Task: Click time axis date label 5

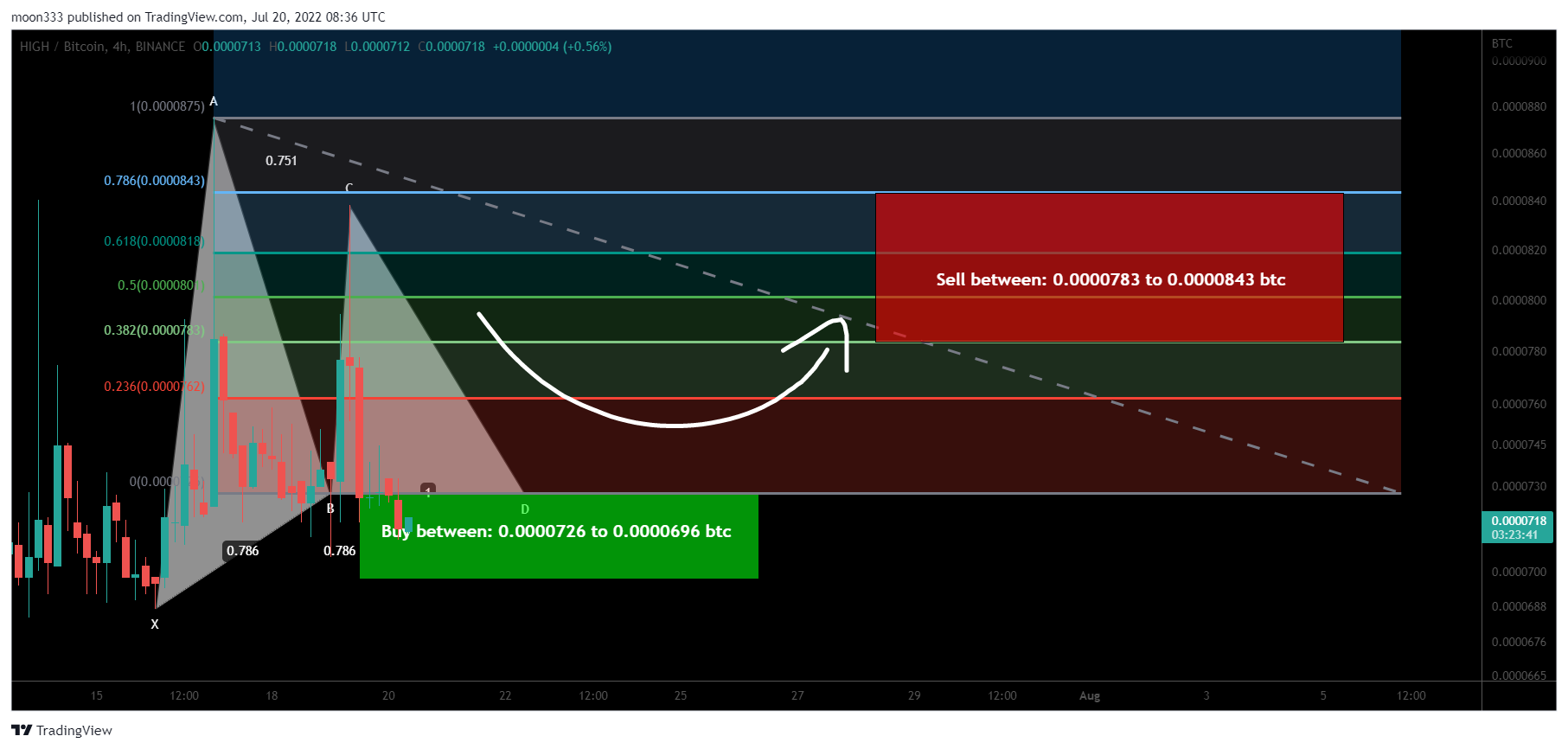Action: [1323, 695]
